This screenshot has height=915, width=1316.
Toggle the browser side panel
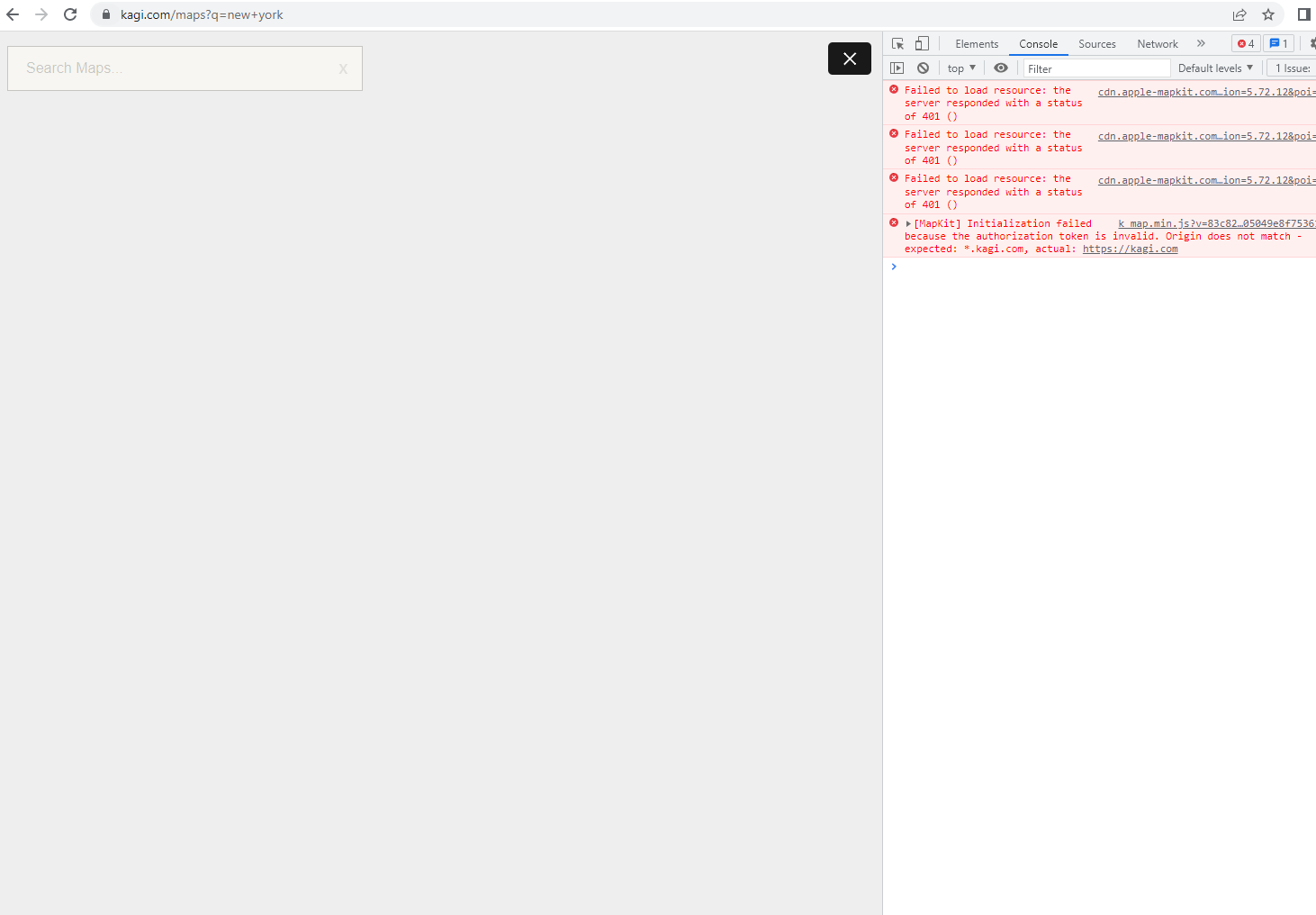point(1303,14)
